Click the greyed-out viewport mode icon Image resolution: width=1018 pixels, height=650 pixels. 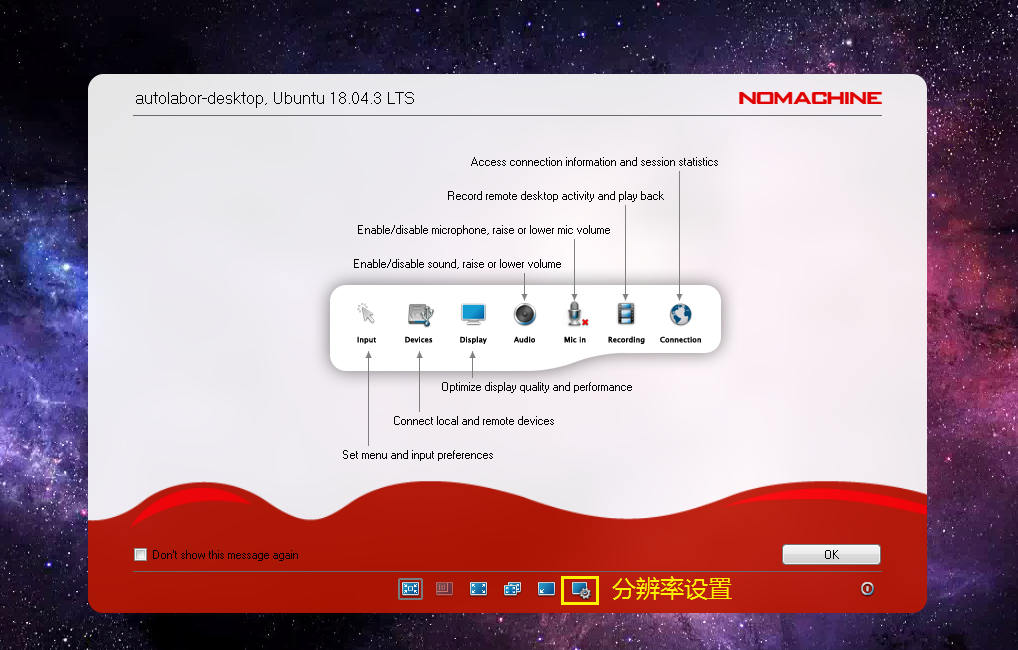(445, 589)
